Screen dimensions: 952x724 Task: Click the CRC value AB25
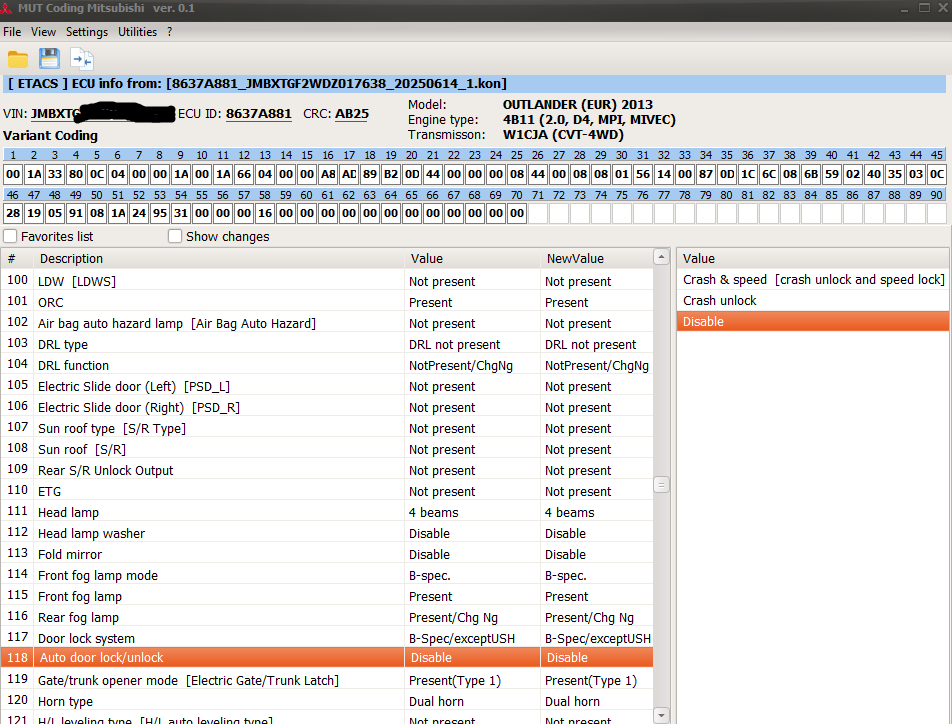pyautogui.click(x=352, y=114)
